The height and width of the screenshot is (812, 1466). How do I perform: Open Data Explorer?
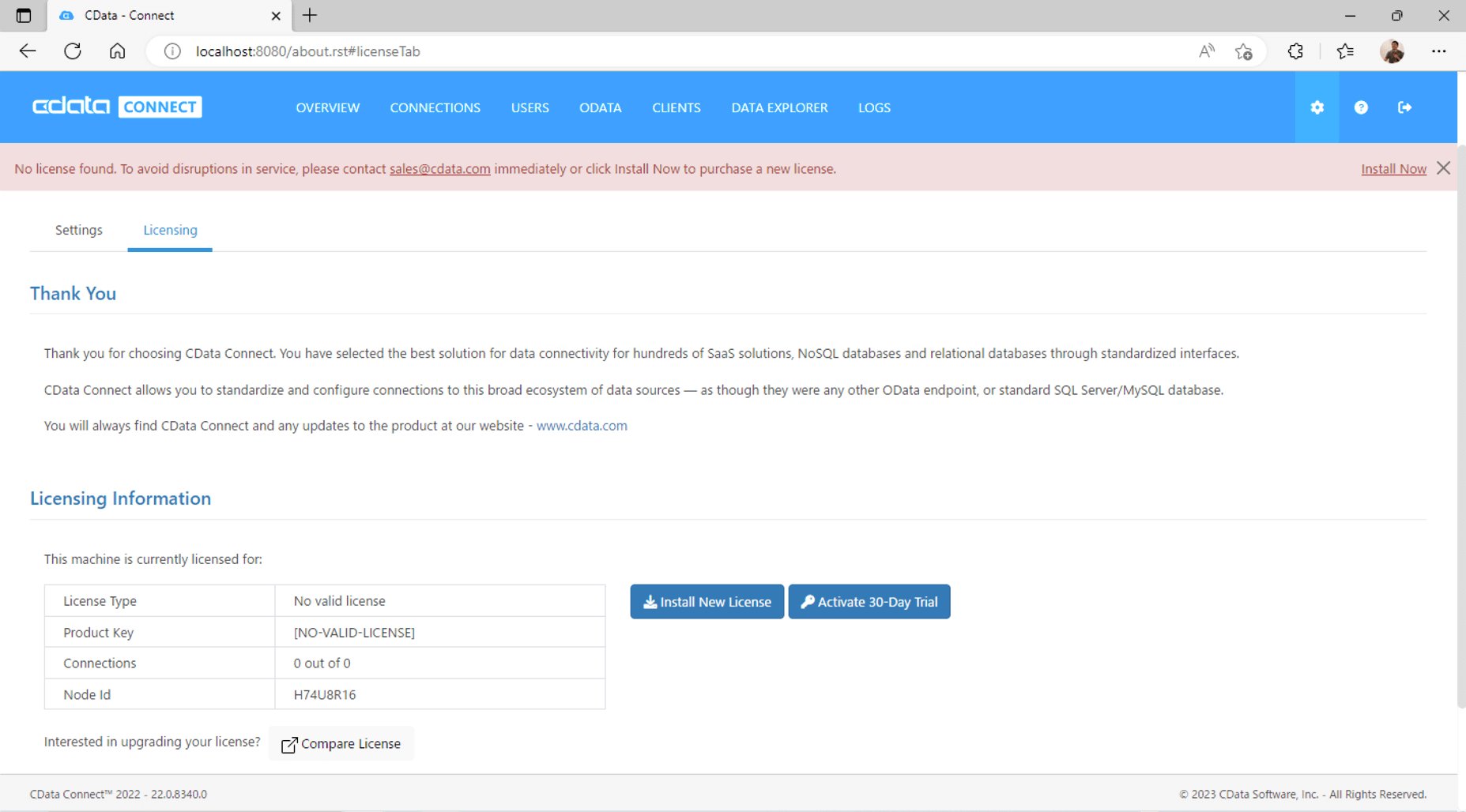[780, 107]
